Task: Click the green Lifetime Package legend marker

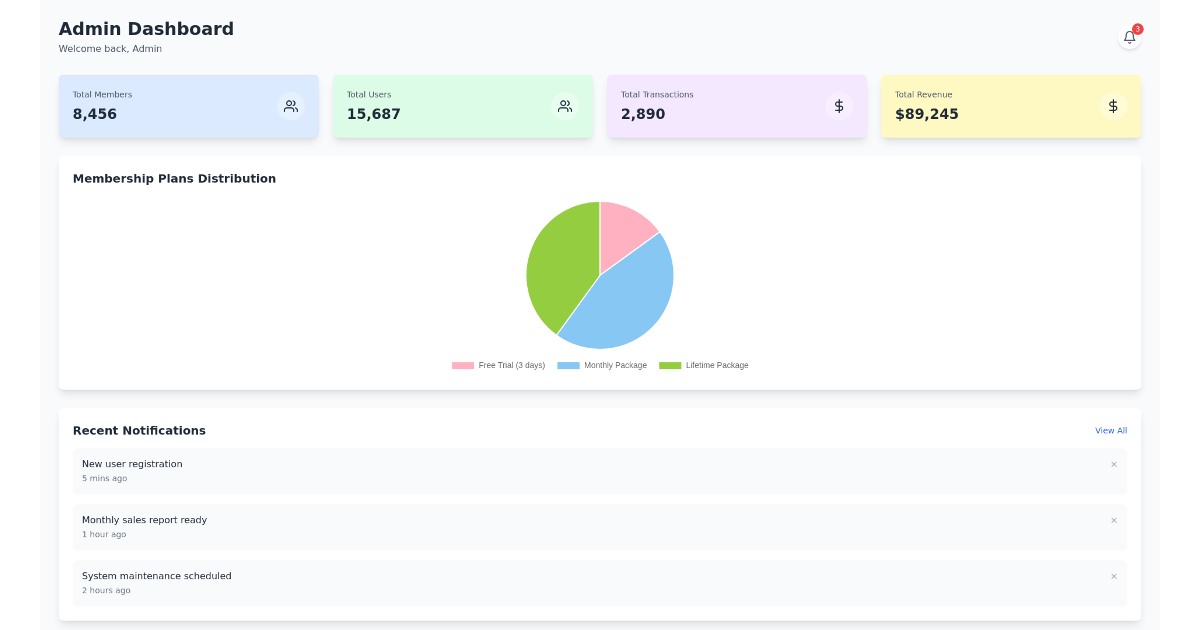Action: click(670, 365)
